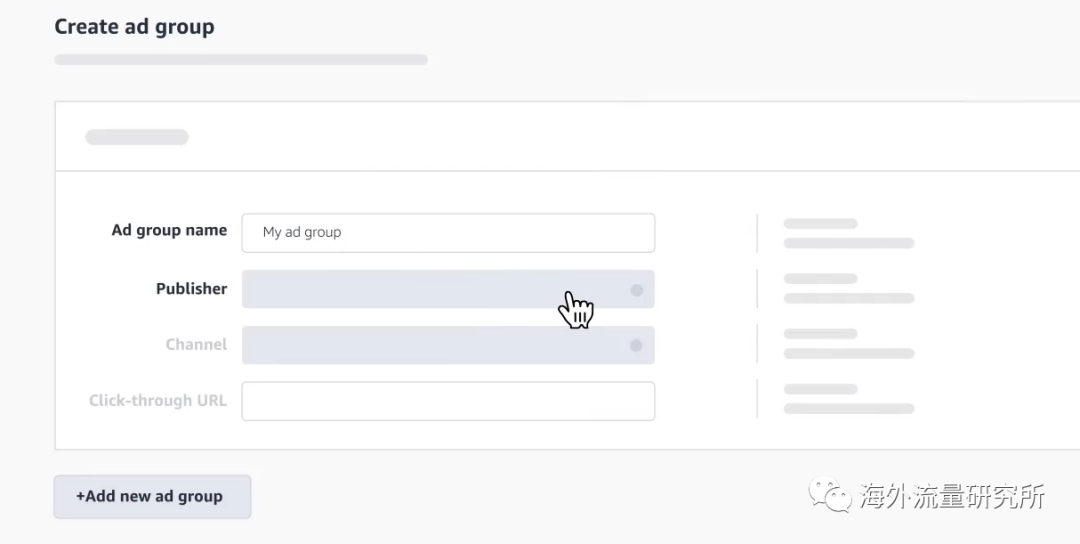Click help text placeholder beside Ad group name
The height and width of the screenshot is (544, 1080).
click(x=849, y=233)
